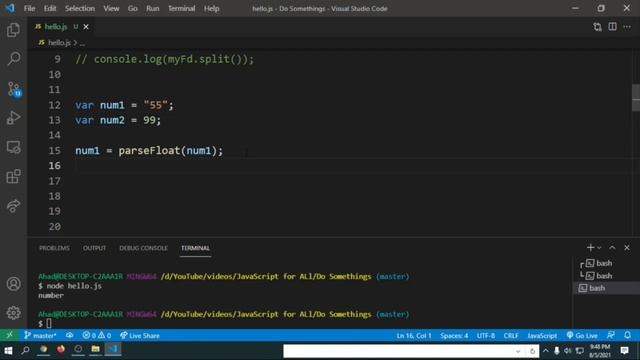640x360 pixels.
Task: Start Live Share from status bar
Action: click(x=140, y=336)
